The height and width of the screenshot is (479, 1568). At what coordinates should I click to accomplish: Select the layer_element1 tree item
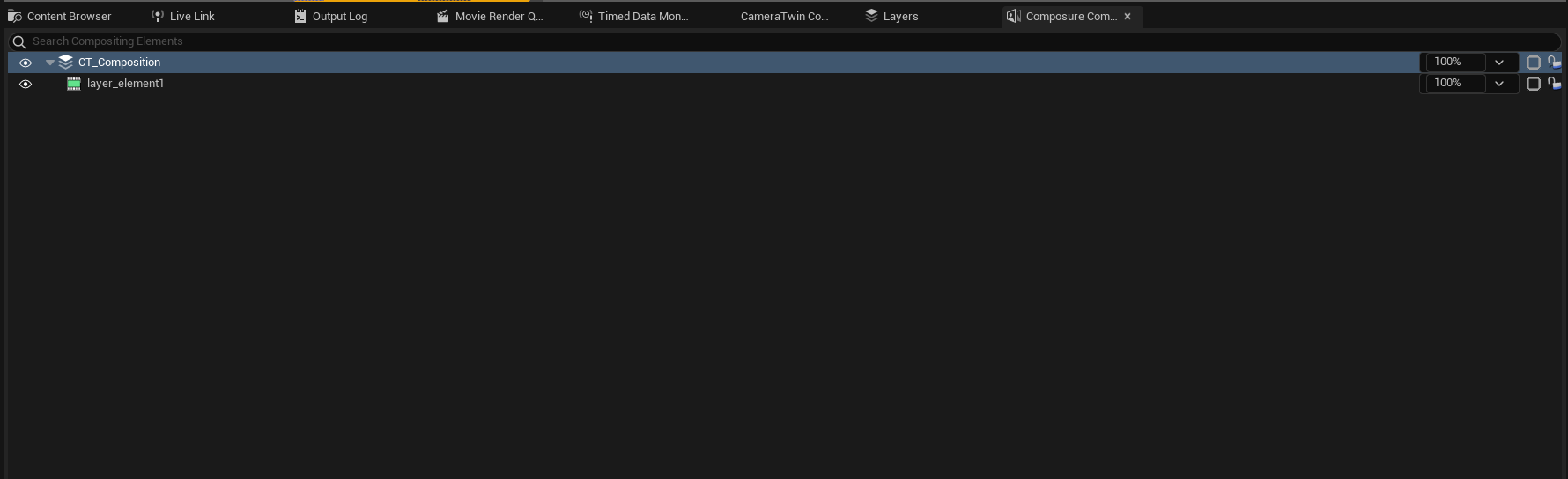[125, 84]
